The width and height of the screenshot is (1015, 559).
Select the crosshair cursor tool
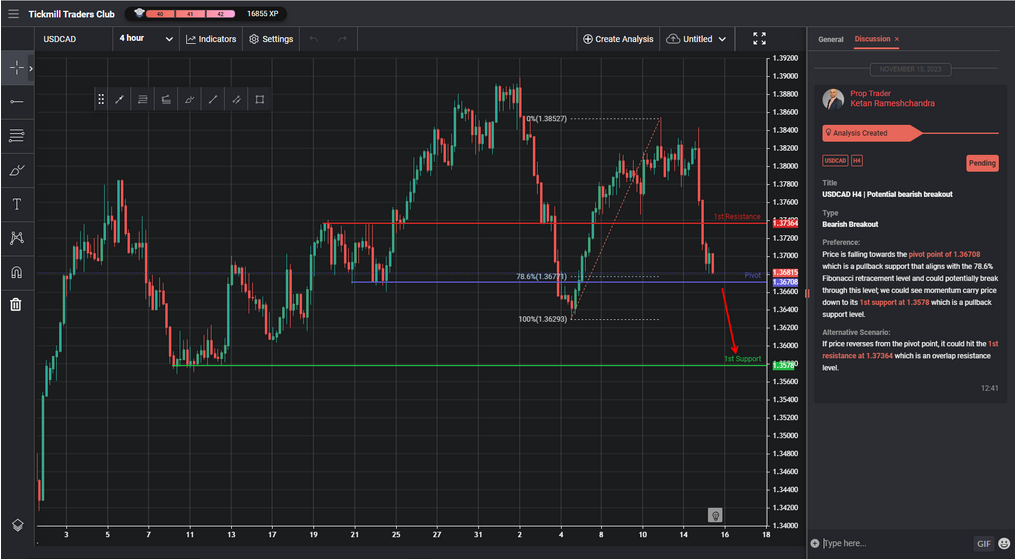(x=16, y=68)
